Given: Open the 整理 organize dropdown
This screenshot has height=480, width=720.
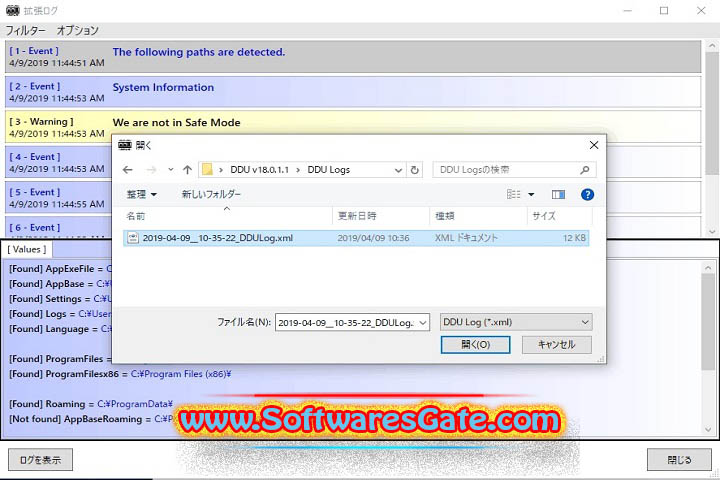Looking at the screenshot, I should pos(141,194).
